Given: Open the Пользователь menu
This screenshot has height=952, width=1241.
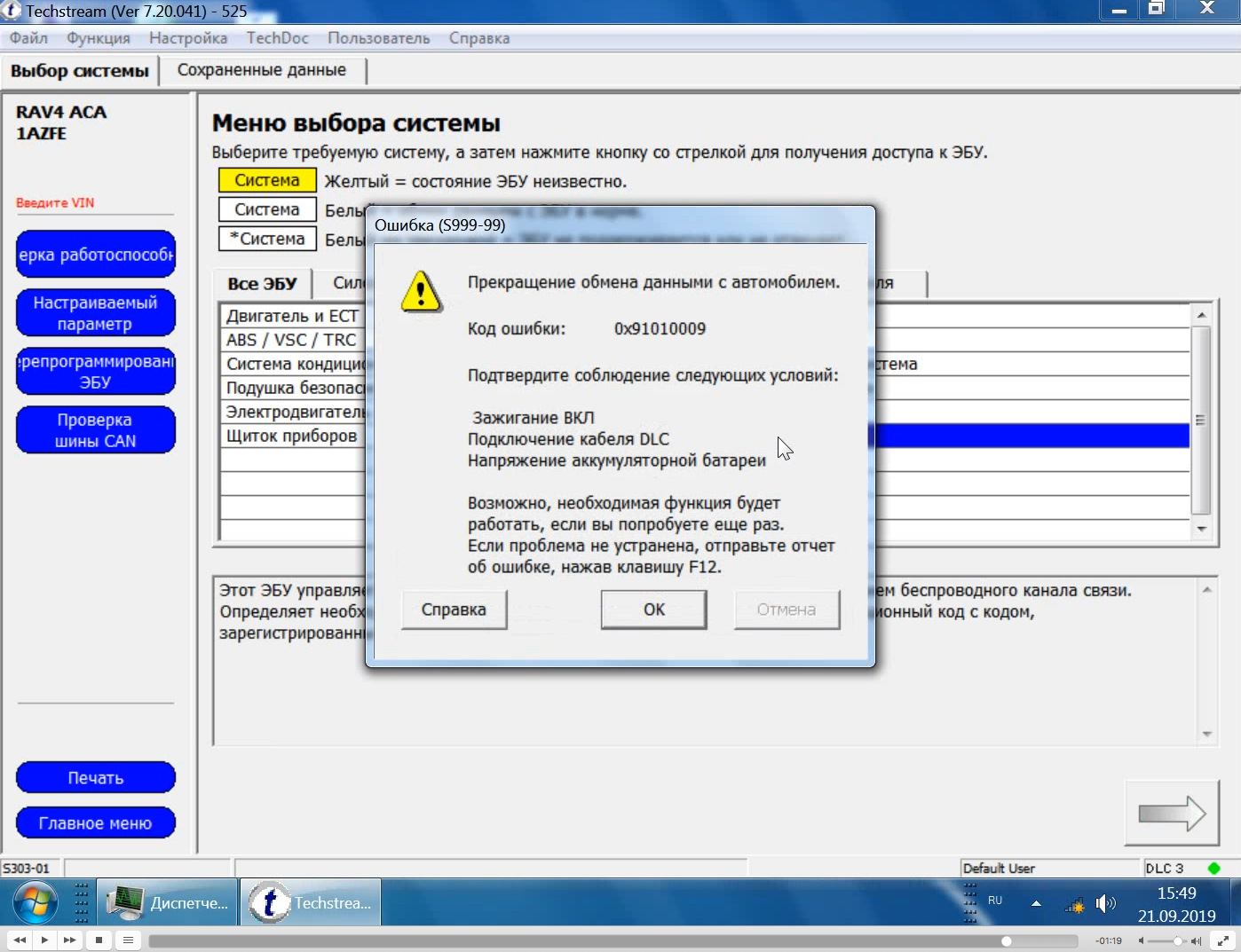Looking at the screenshot, I should coord(379,38).
